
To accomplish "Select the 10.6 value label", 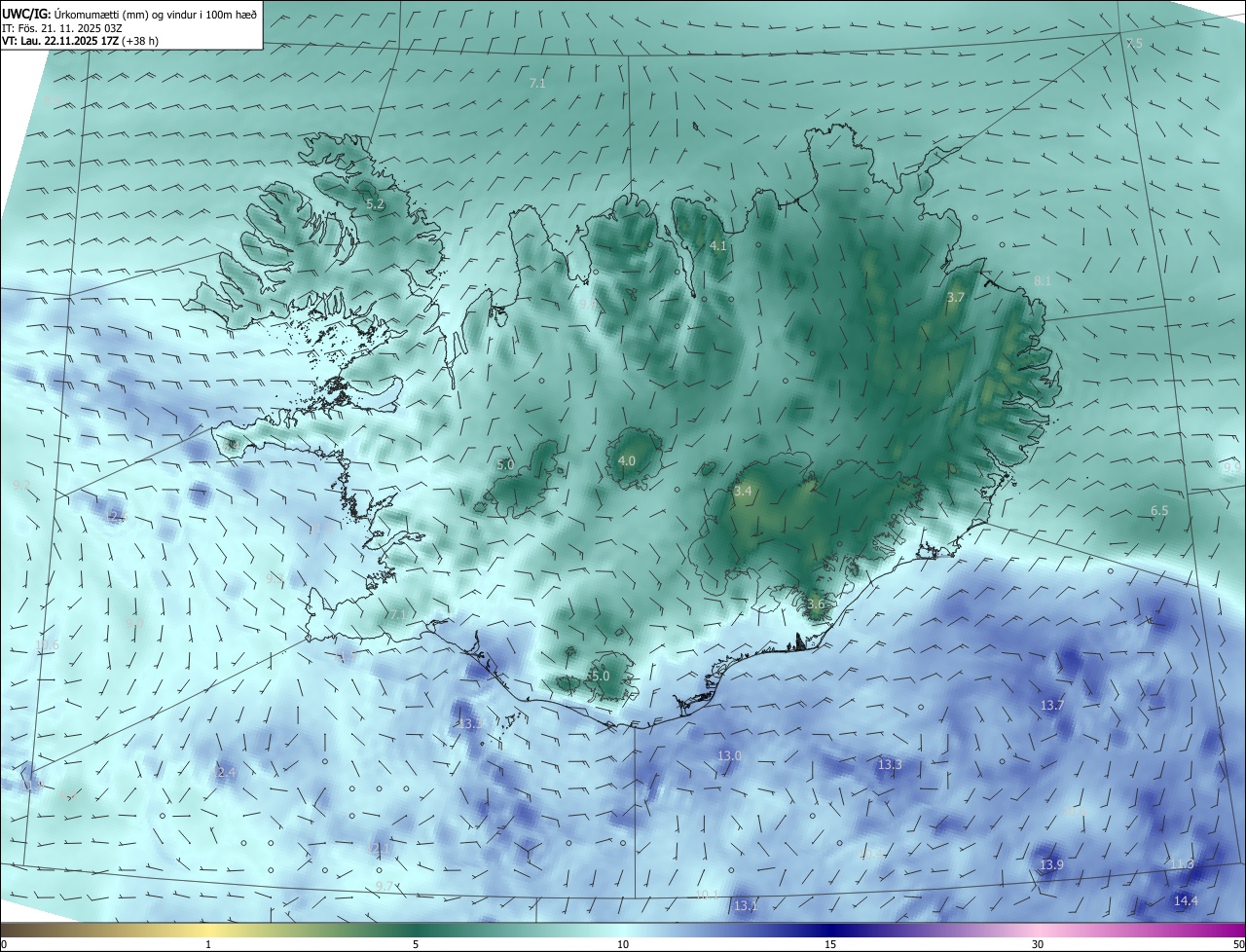I will [x=47, y=644].
